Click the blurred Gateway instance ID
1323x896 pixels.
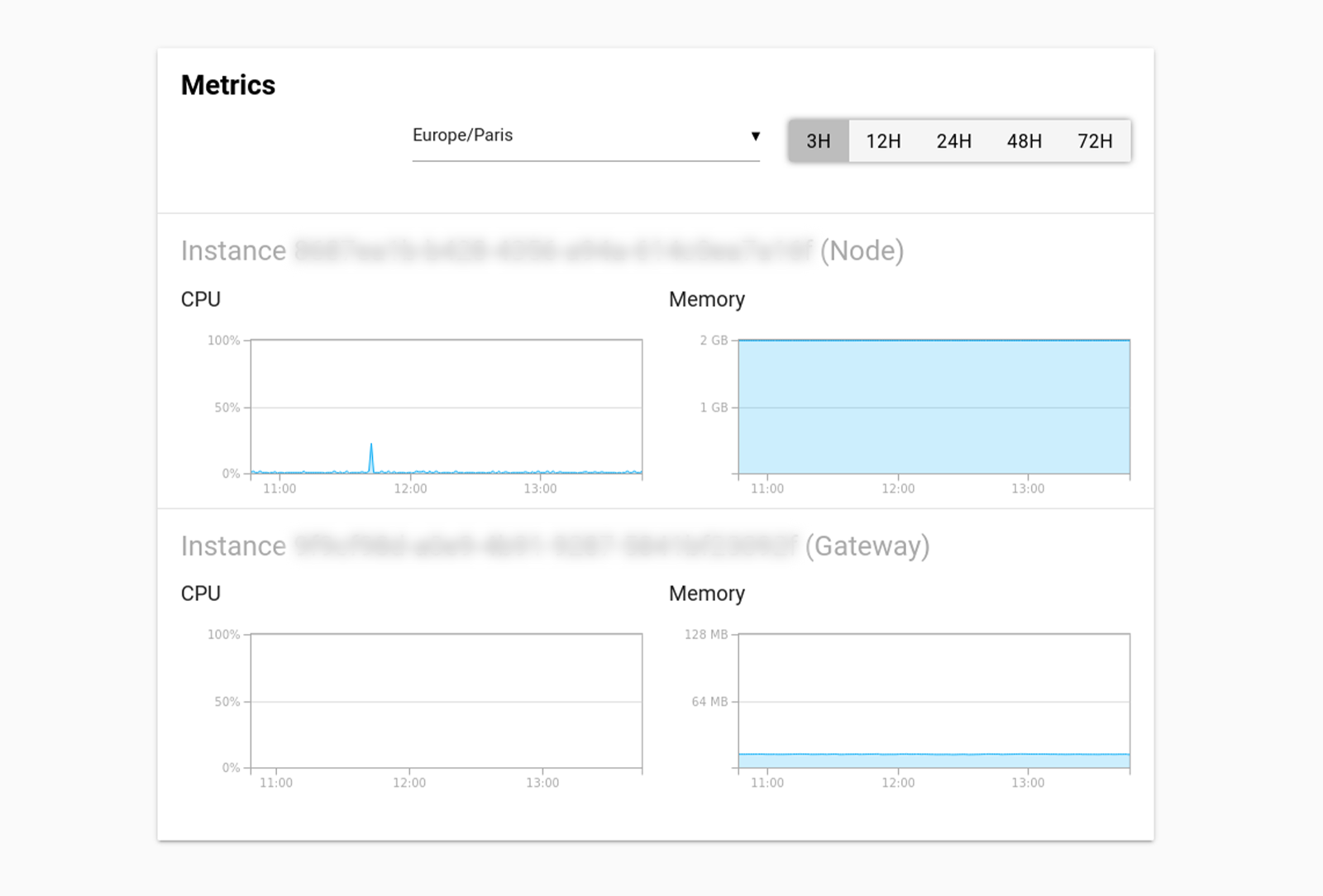546,546
